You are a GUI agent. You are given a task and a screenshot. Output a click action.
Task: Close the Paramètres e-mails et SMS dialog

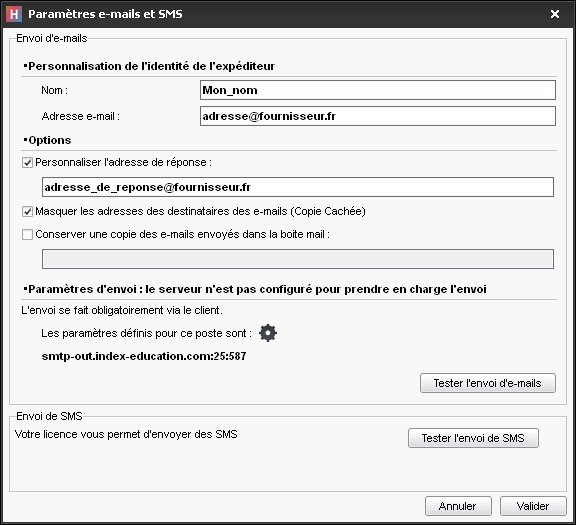click(x=555, y=14)
